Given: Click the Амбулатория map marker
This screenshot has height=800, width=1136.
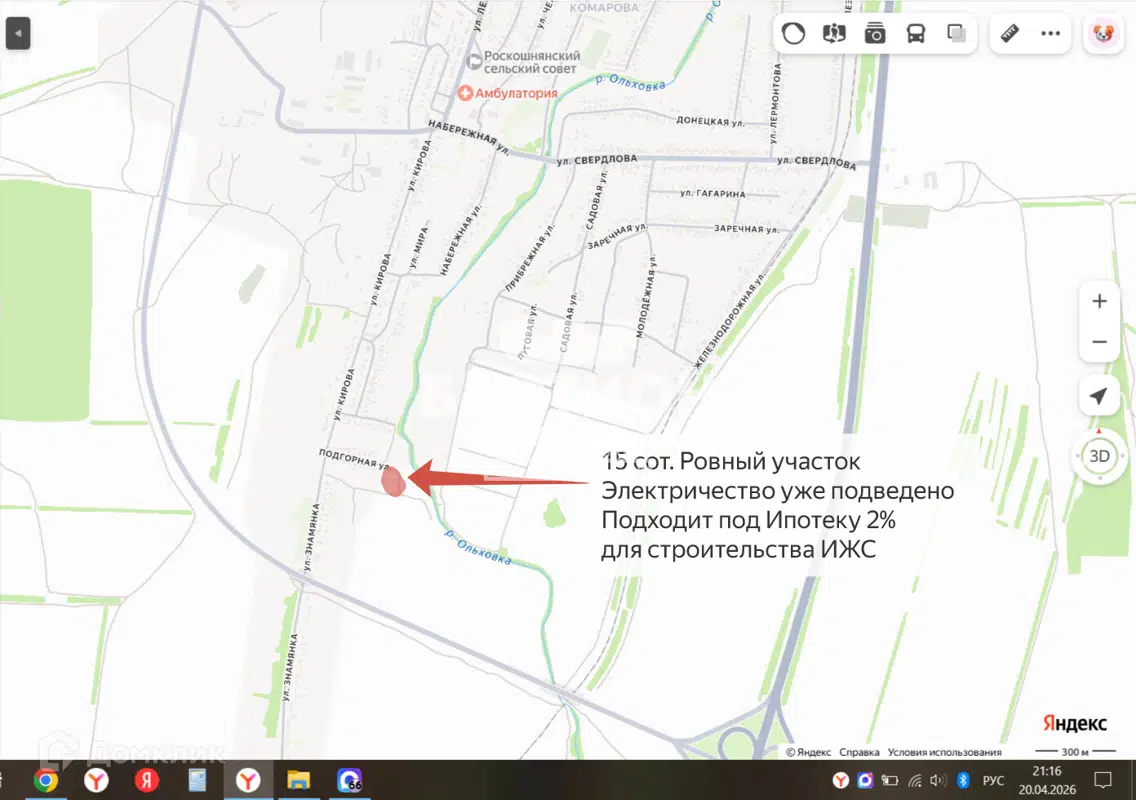Looking at the screenshot, I should (x=465, y=93).
